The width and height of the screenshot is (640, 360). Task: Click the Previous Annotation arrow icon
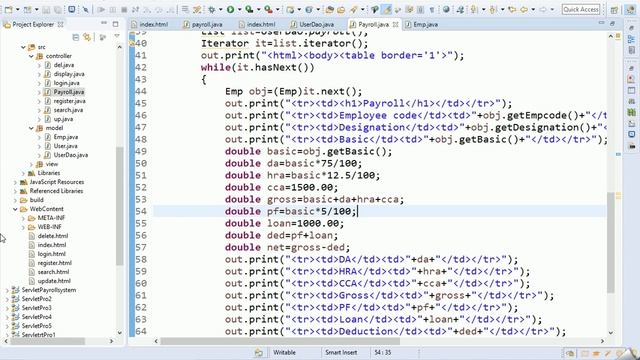[493, 9]
